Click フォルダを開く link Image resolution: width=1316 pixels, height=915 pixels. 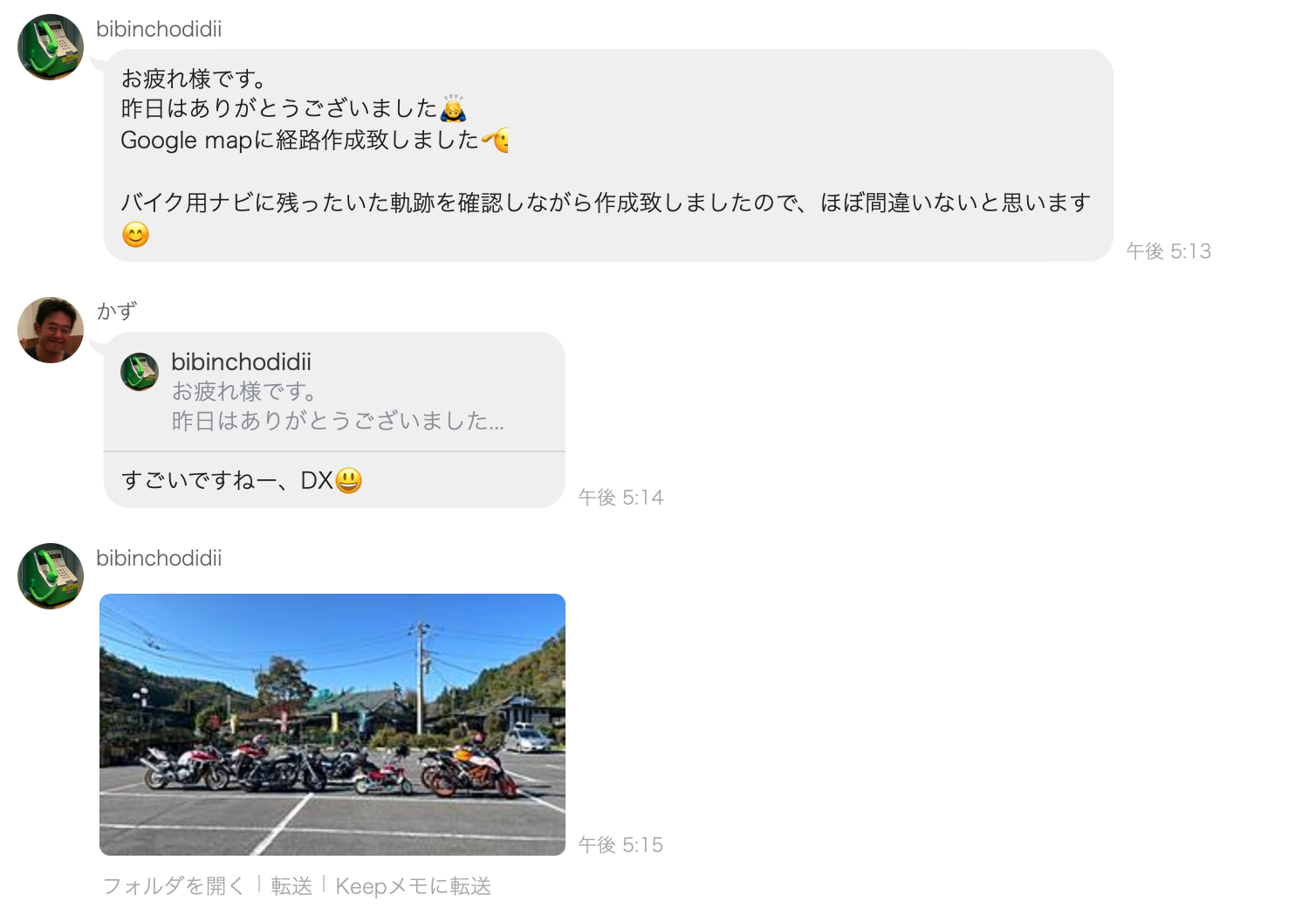click(x=174, y=886)
